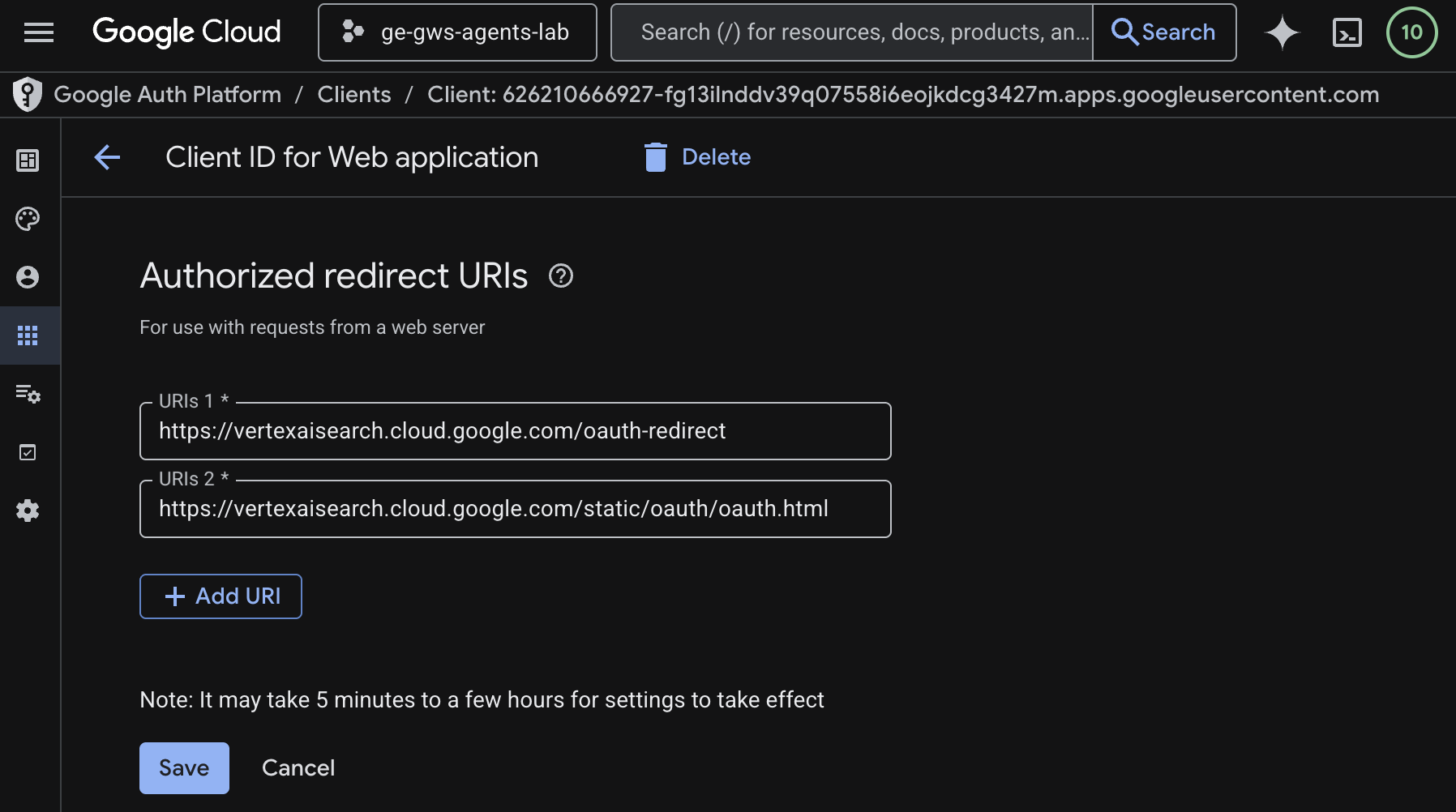Show help for Authorized redirect URIs

point(561,276)
